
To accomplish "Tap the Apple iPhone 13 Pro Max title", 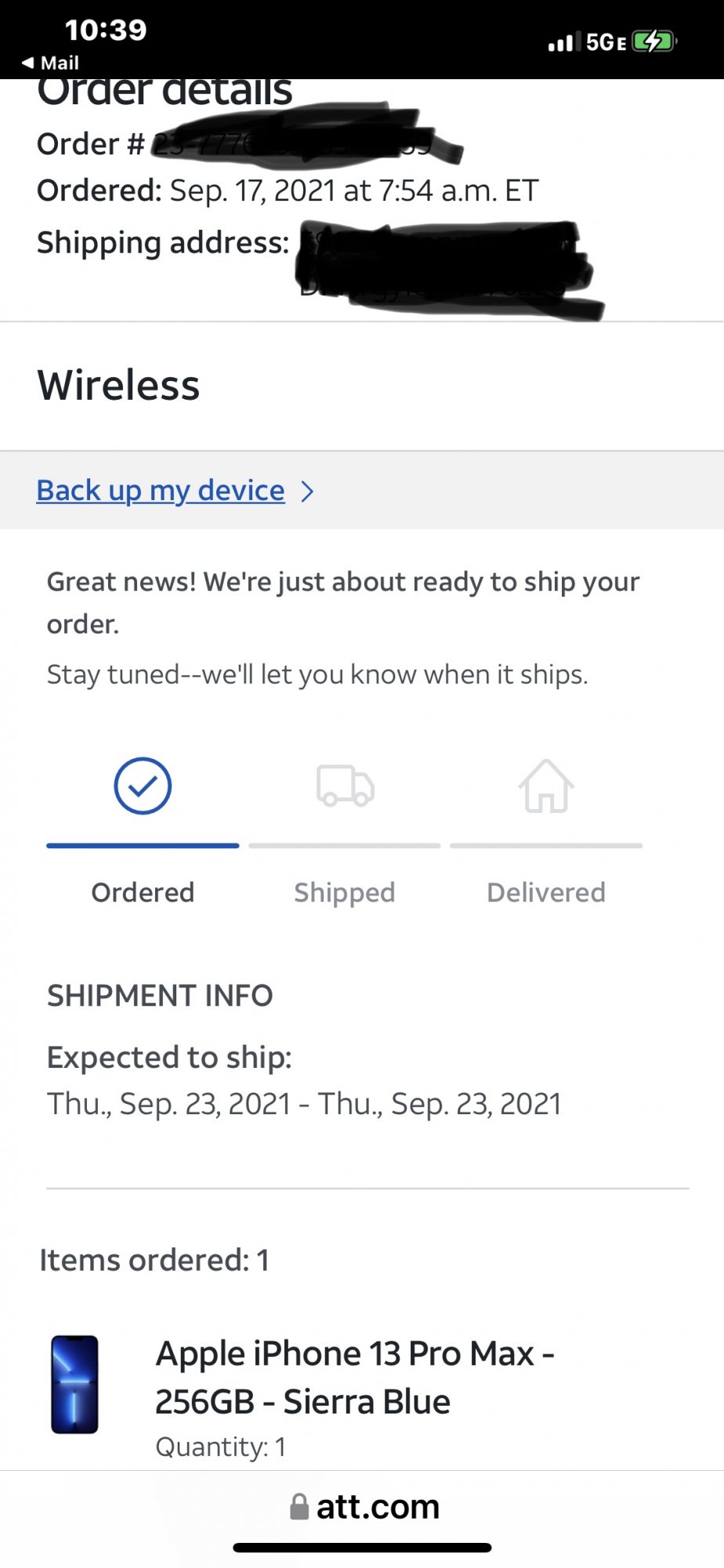I will pos(354,1377).
